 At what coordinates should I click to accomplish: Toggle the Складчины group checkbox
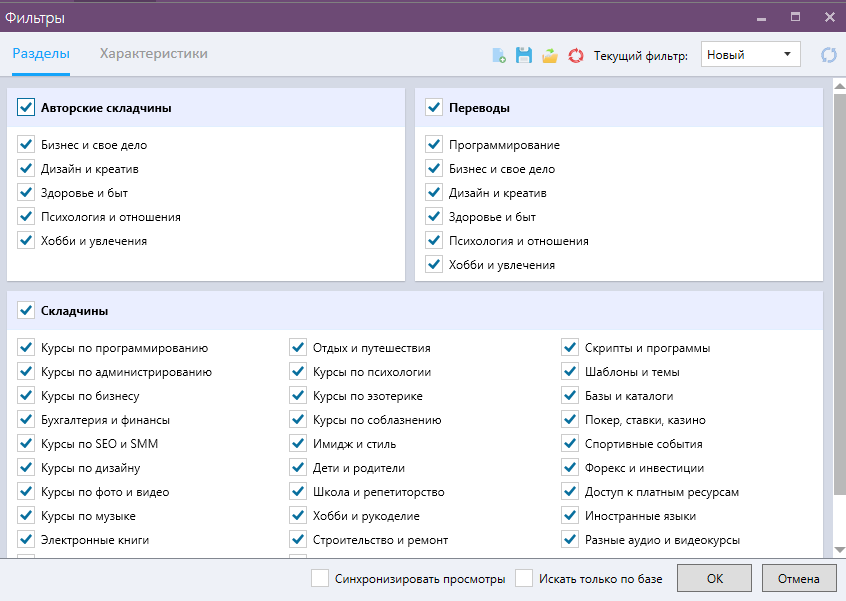click(x=26, y=311)
